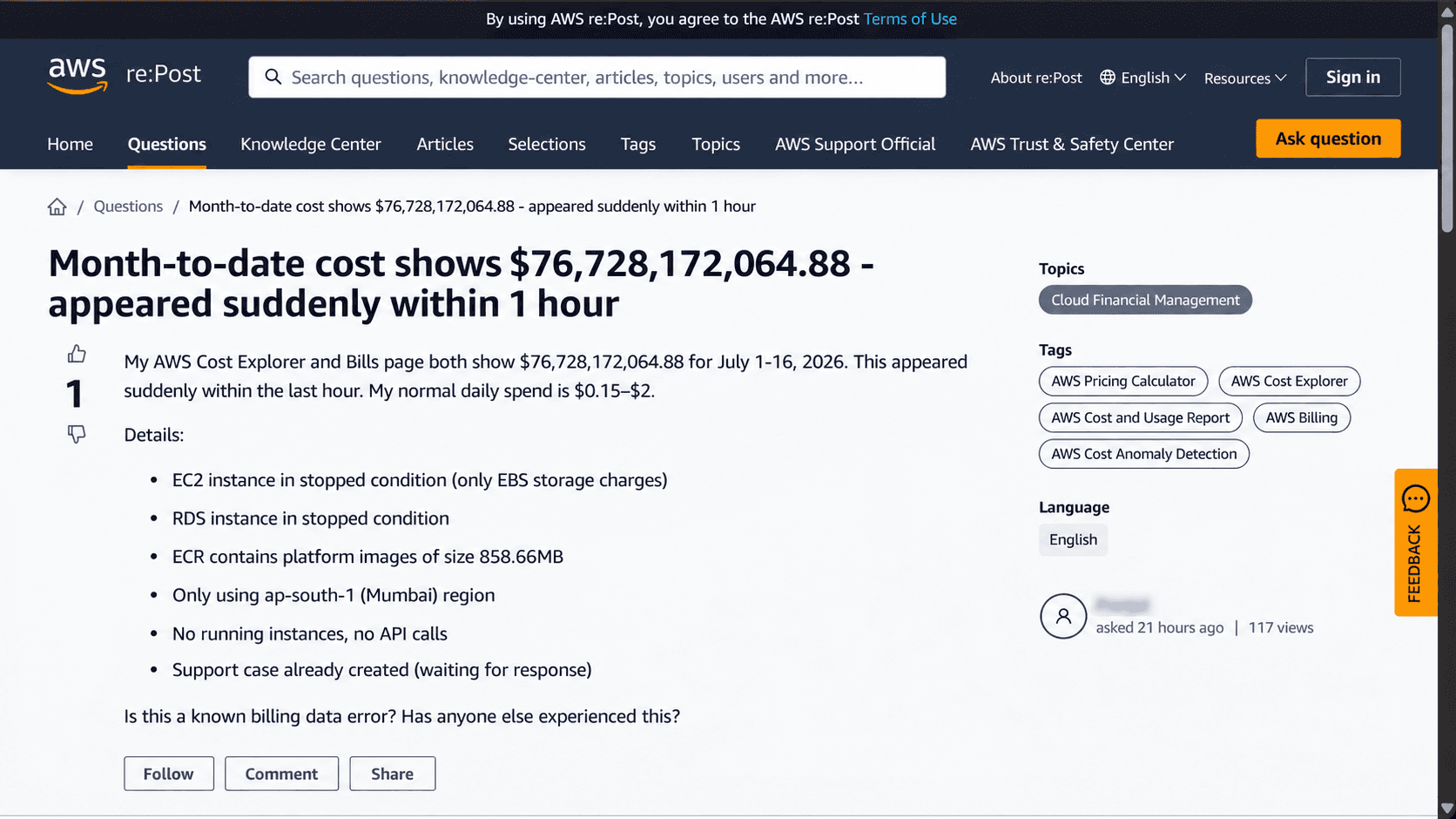Click the "117 views" text
This screenshot has height=819, width=1456.
(x=1280, y=627)
